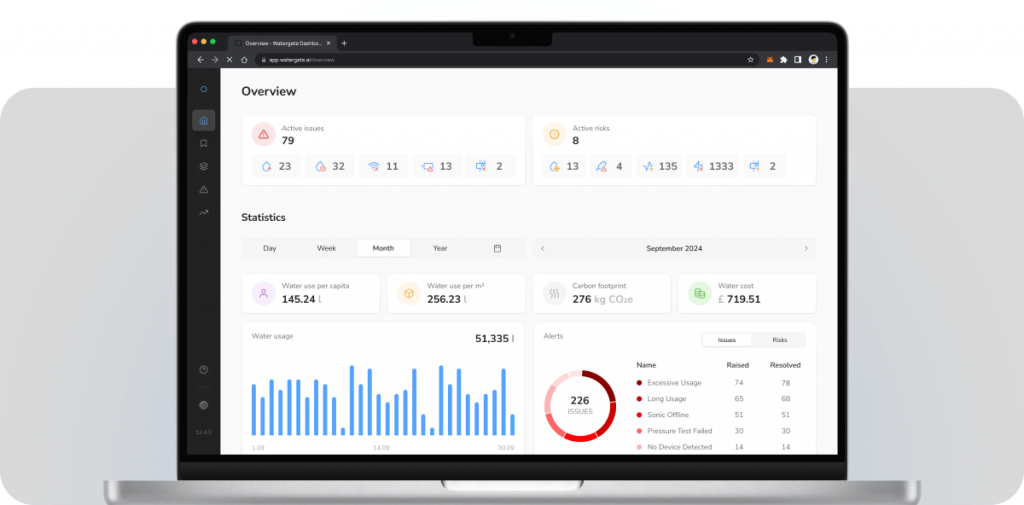Bookmark this page with the star icon
The image size is (1024, 505).
tap(751, 60)
